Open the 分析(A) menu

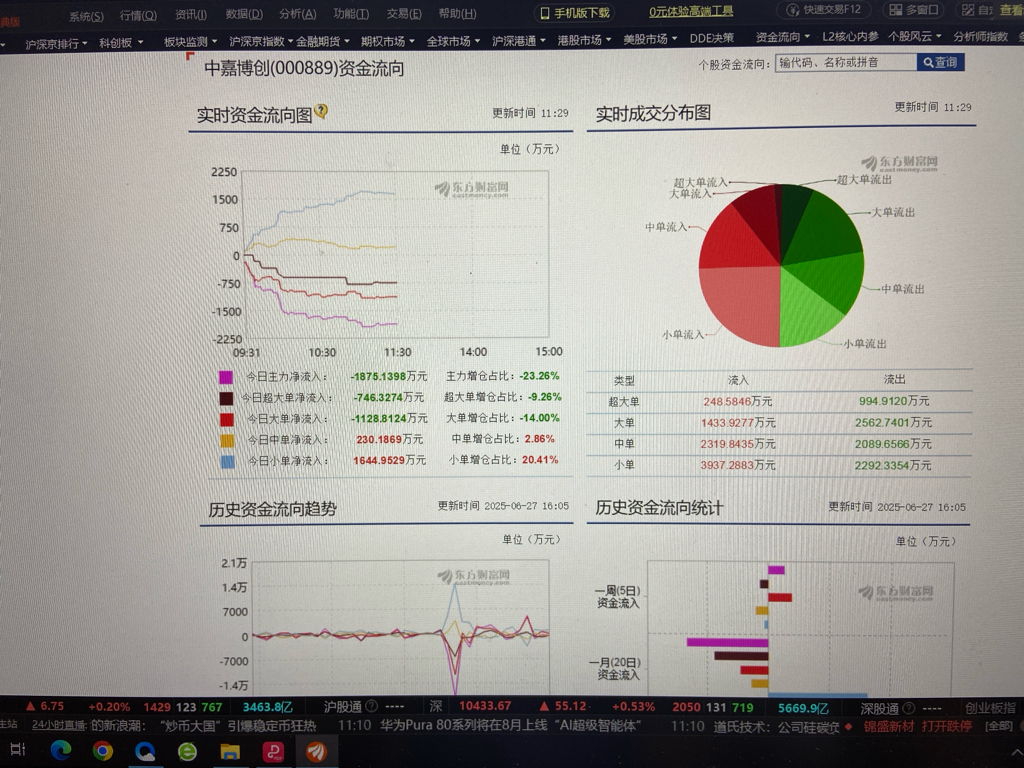(298, 14)
